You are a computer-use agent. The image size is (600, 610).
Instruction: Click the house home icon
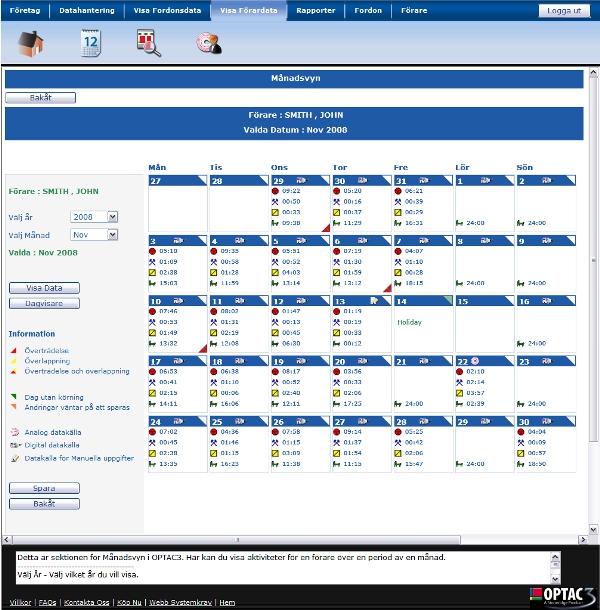30,44
